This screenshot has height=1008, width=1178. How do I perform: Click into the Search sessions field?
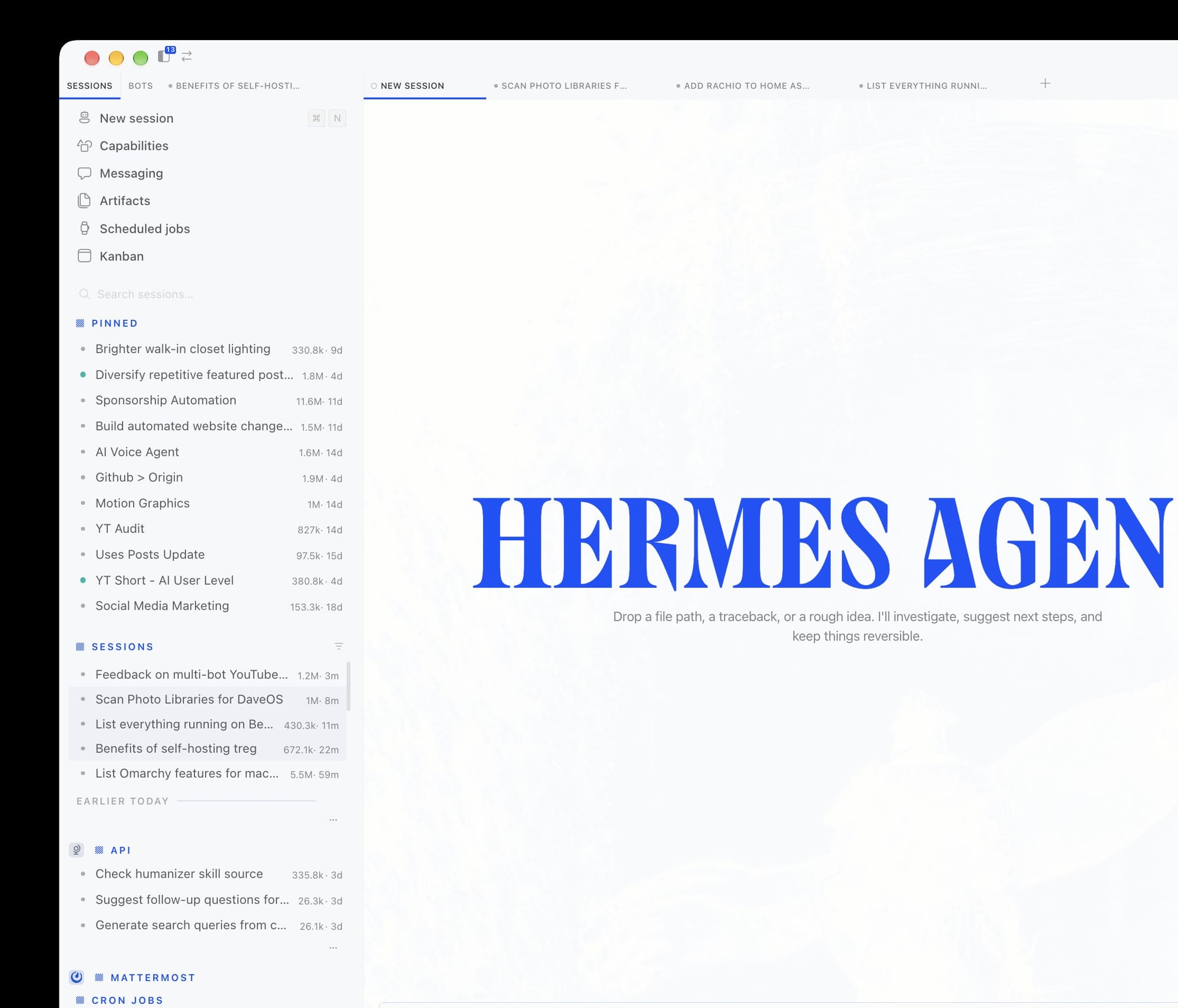tap(211, 294)
